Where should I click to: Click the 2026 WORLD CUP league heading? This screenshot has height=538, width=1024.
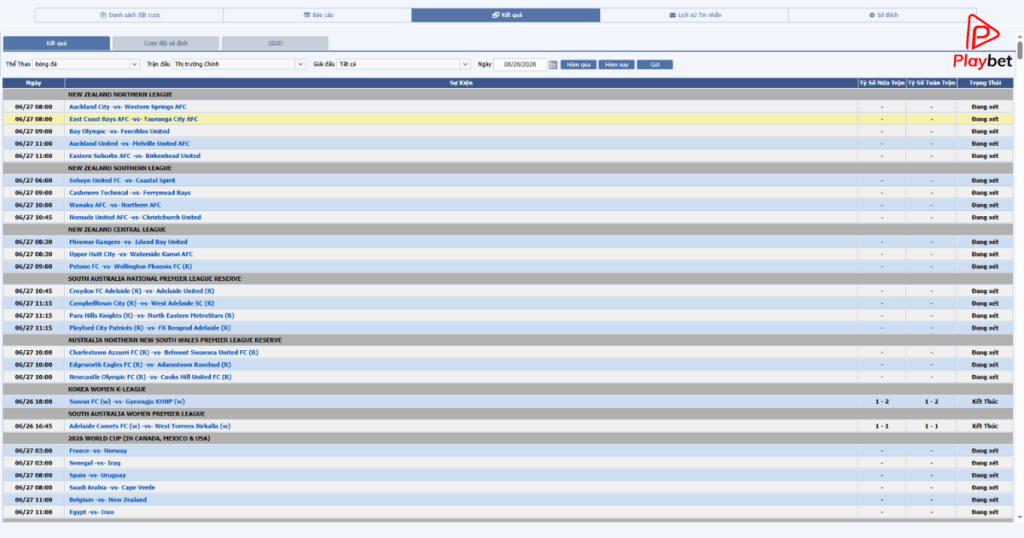pos(139,439)
